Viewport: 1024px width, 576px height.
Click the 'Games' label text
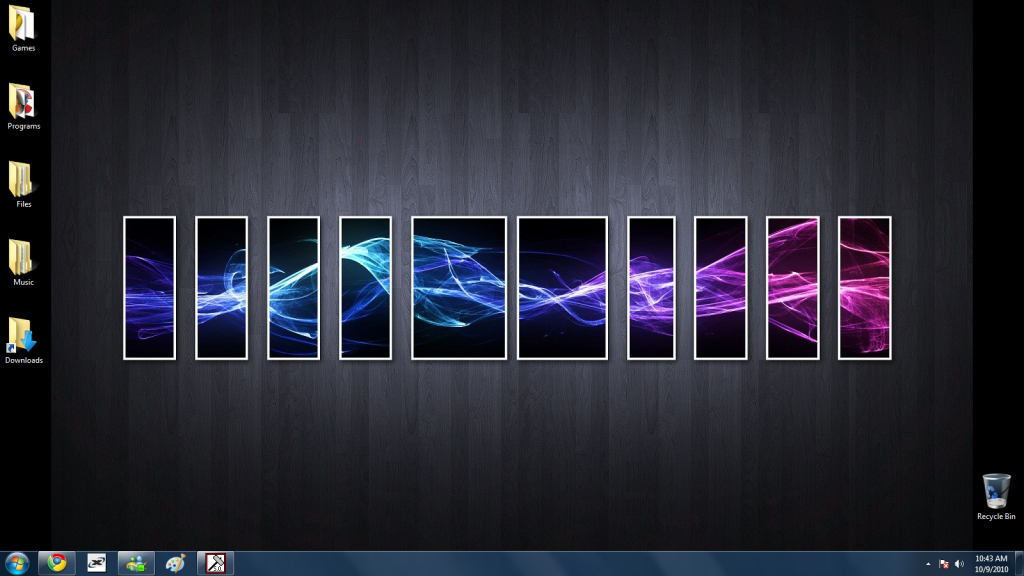[x=24, y=48]
